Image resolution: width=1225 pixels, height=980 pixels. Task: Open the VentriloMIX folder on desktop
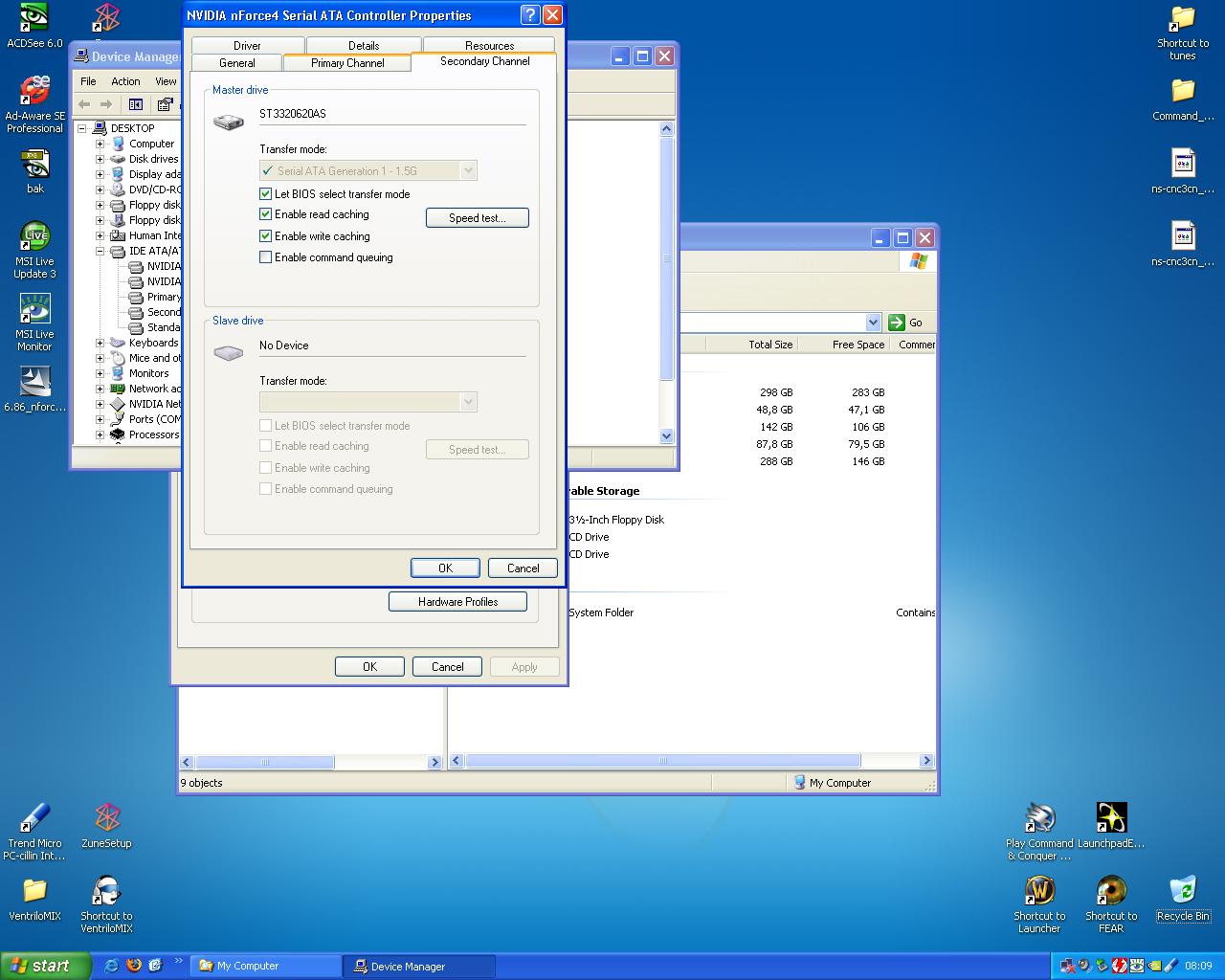34,900
